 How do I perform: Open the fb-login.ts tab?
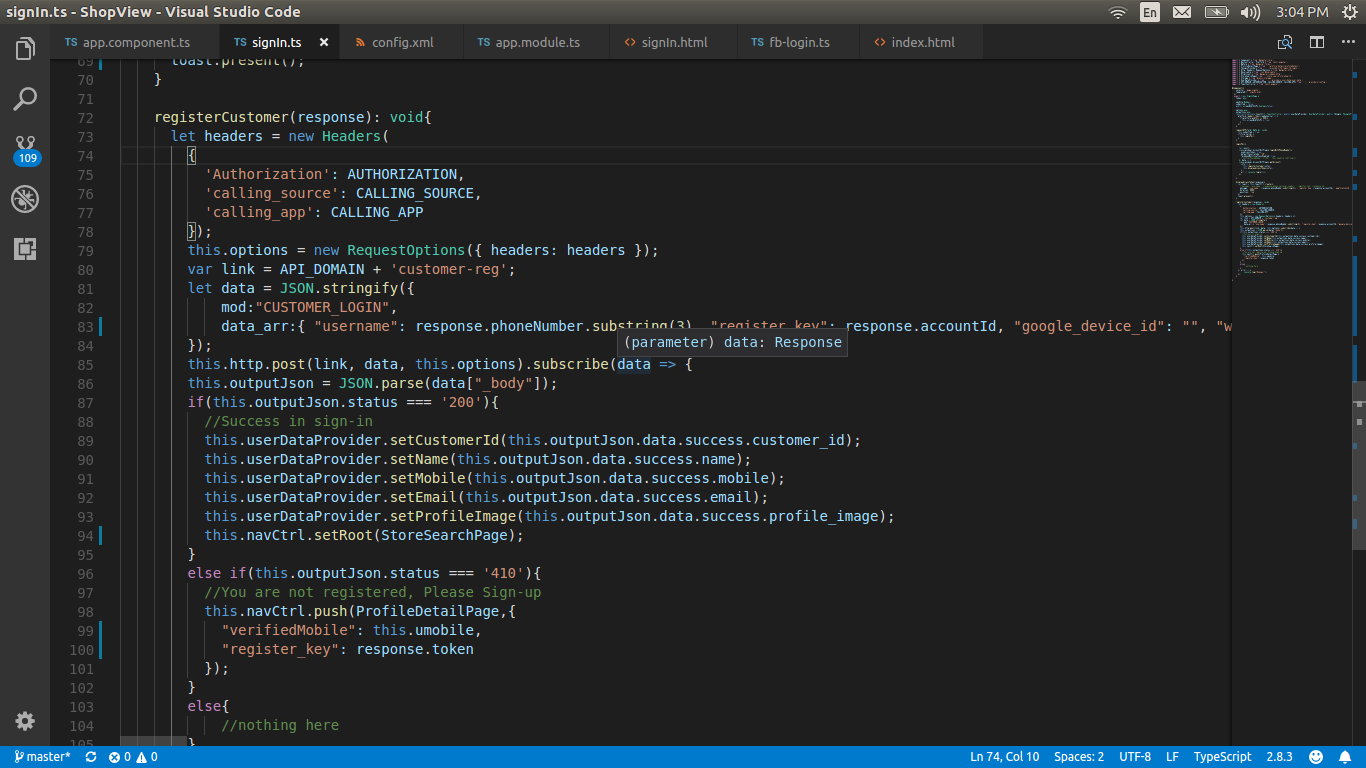point(798,43)
